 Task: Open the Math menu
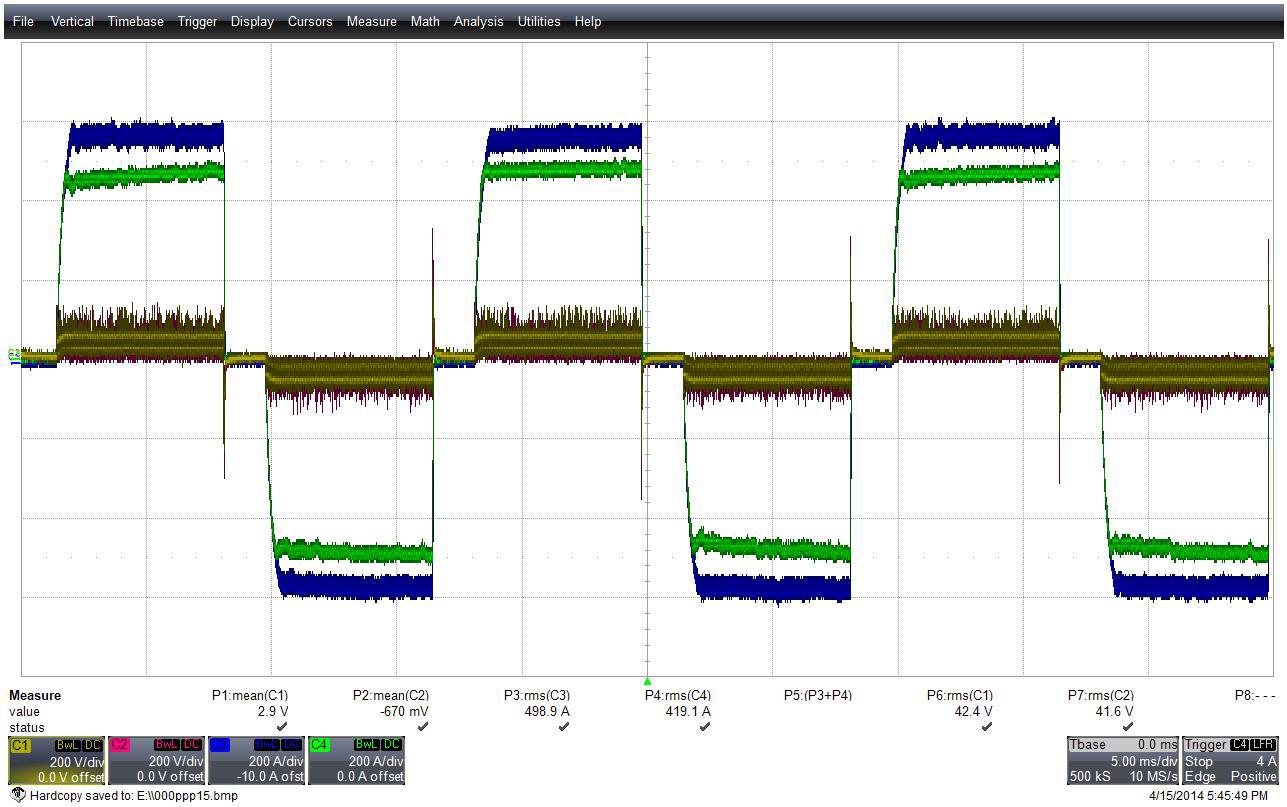tap(425, 21)
